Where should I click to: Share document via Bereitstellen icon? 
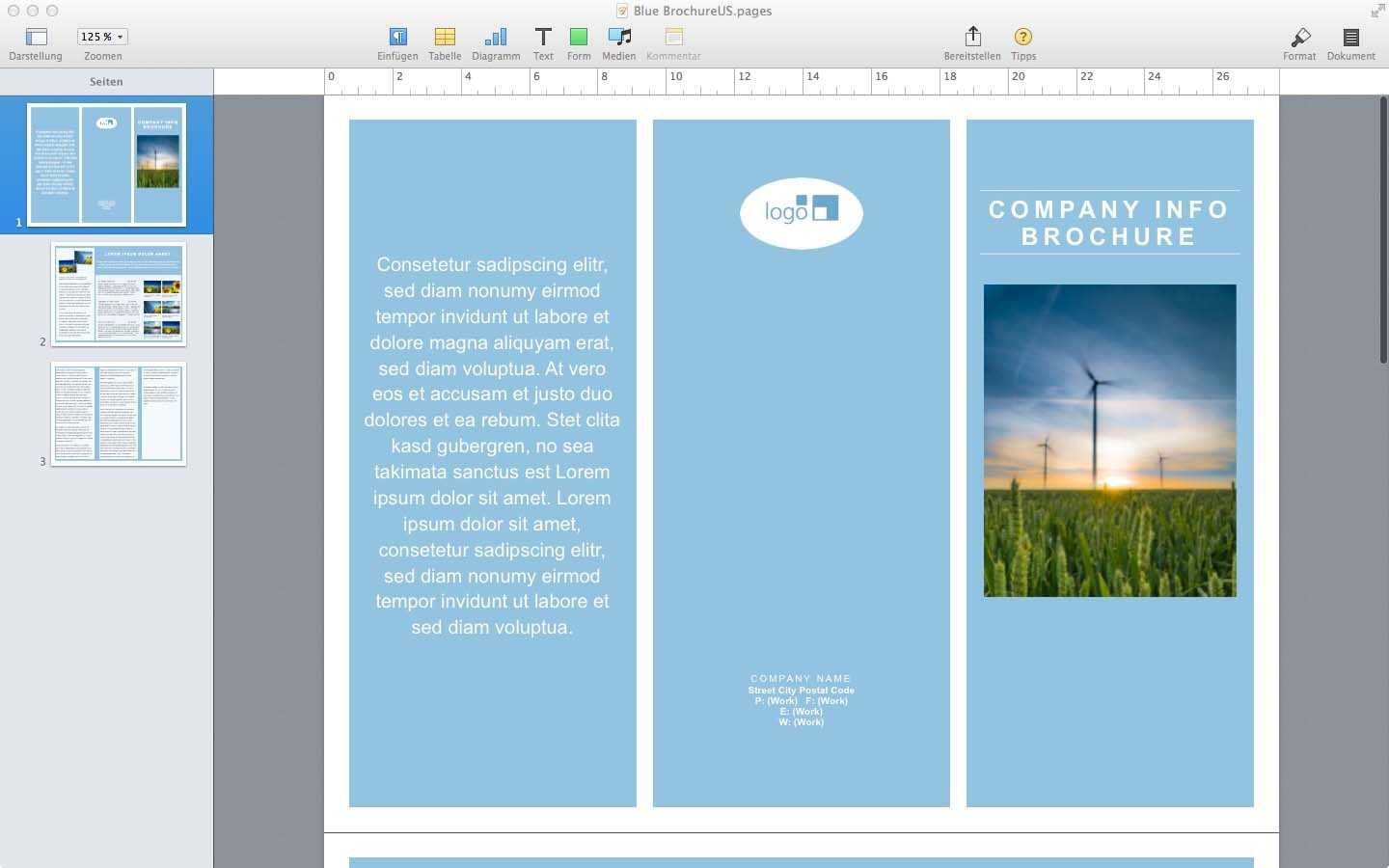972,38
